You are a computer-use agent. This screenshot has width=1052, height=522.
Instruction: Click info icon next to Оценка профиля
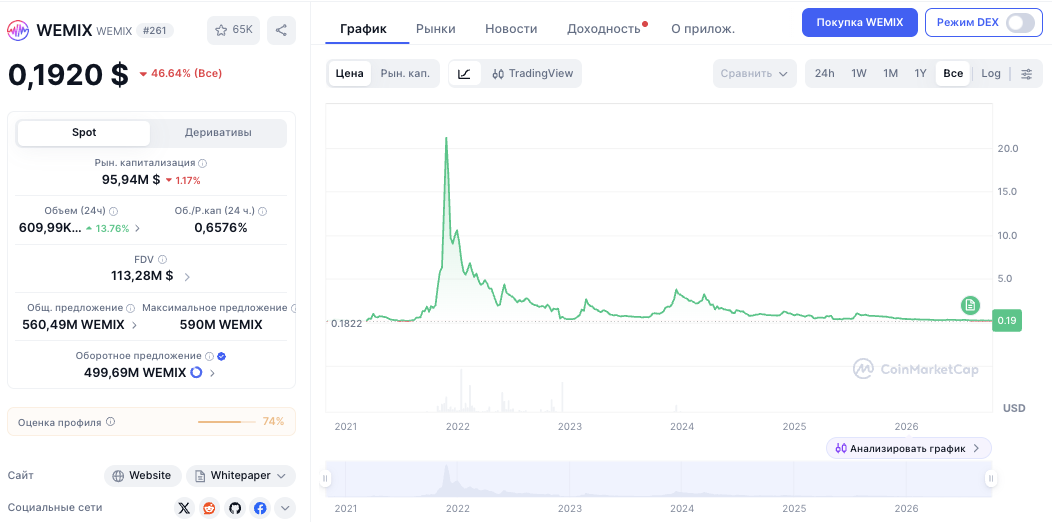pos(111,422)
